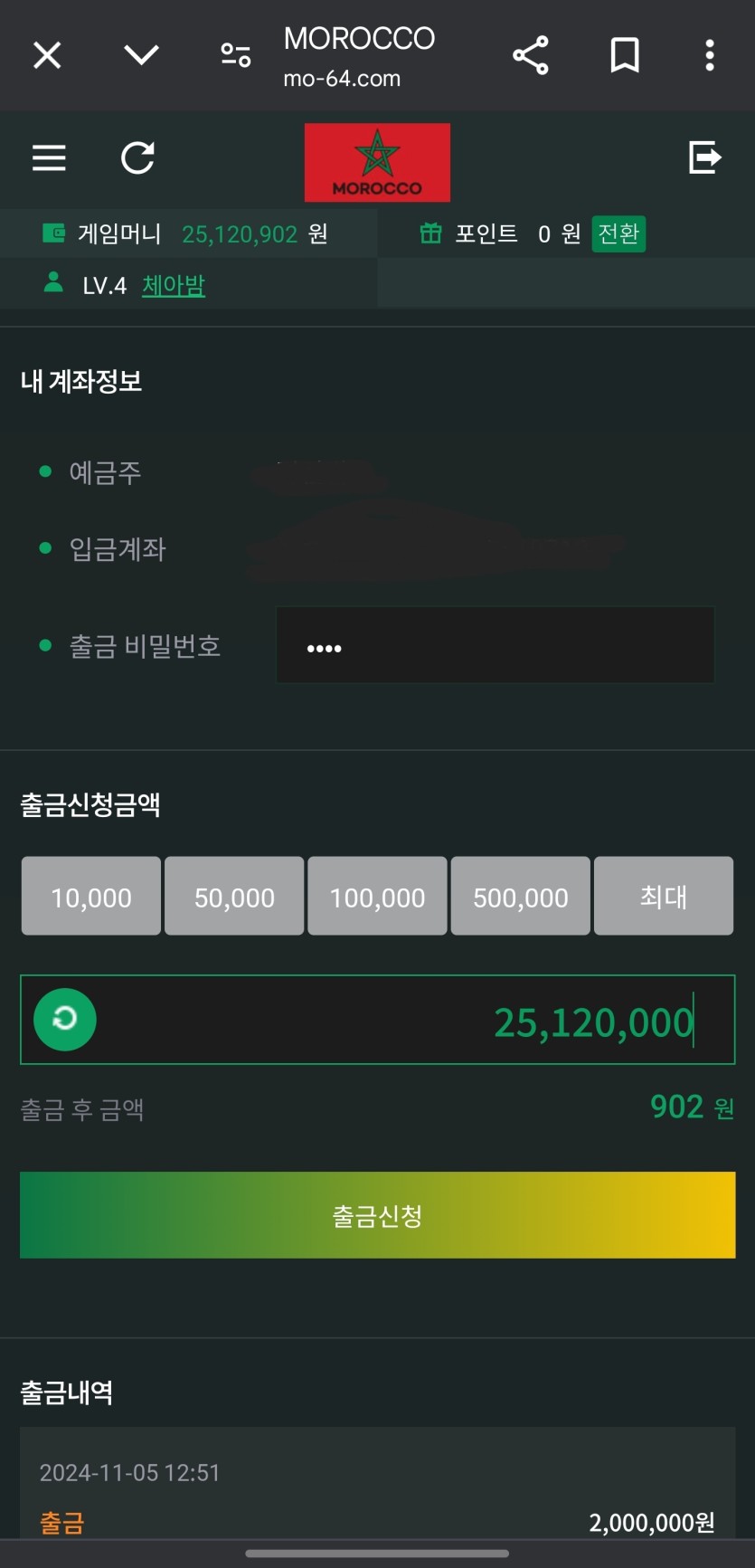
Task: Open the 체아밤 profile link
Action: coord(174,286)
